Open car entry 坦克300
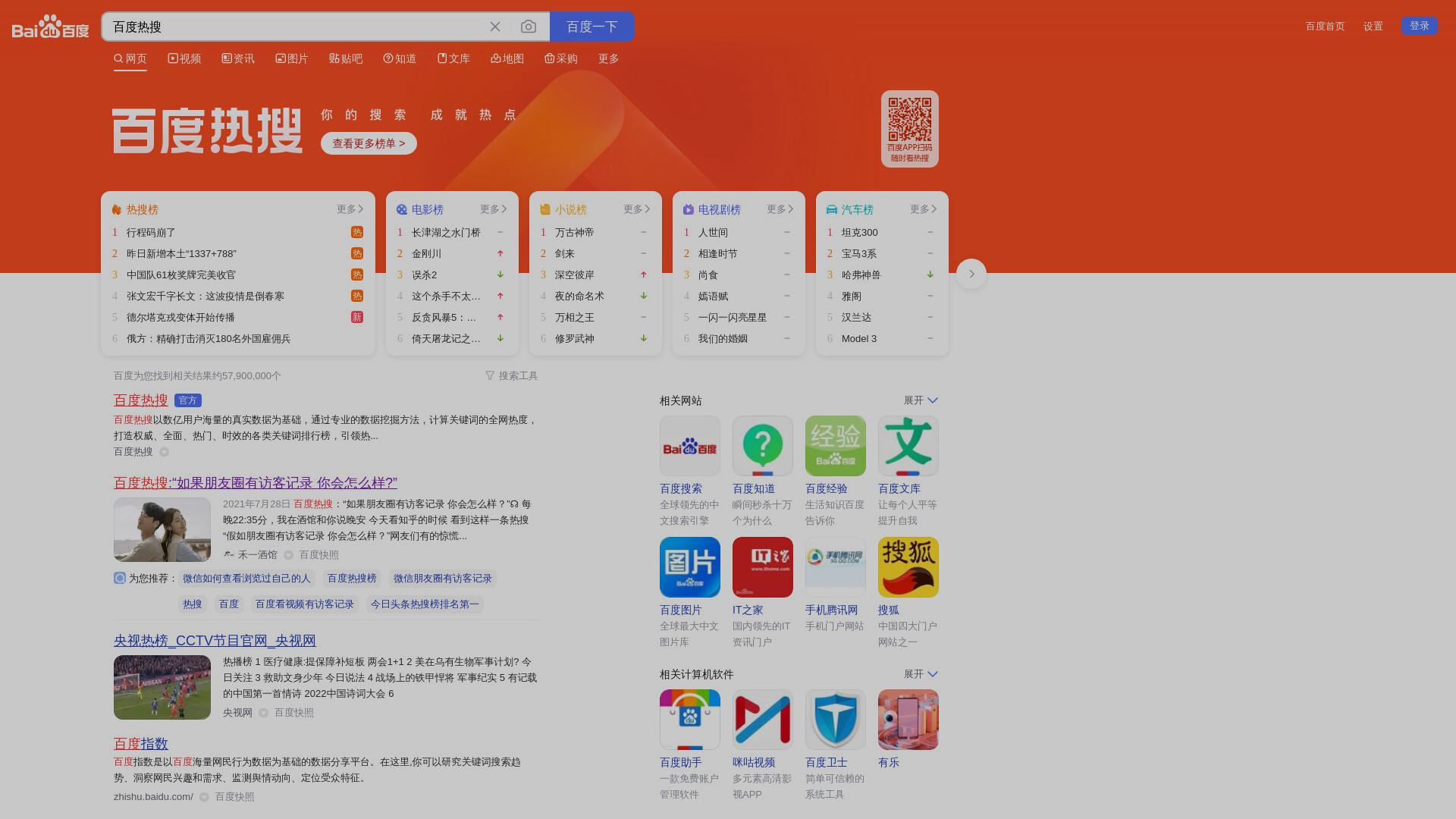This screenshot has width=1456, height=819. 860,232
